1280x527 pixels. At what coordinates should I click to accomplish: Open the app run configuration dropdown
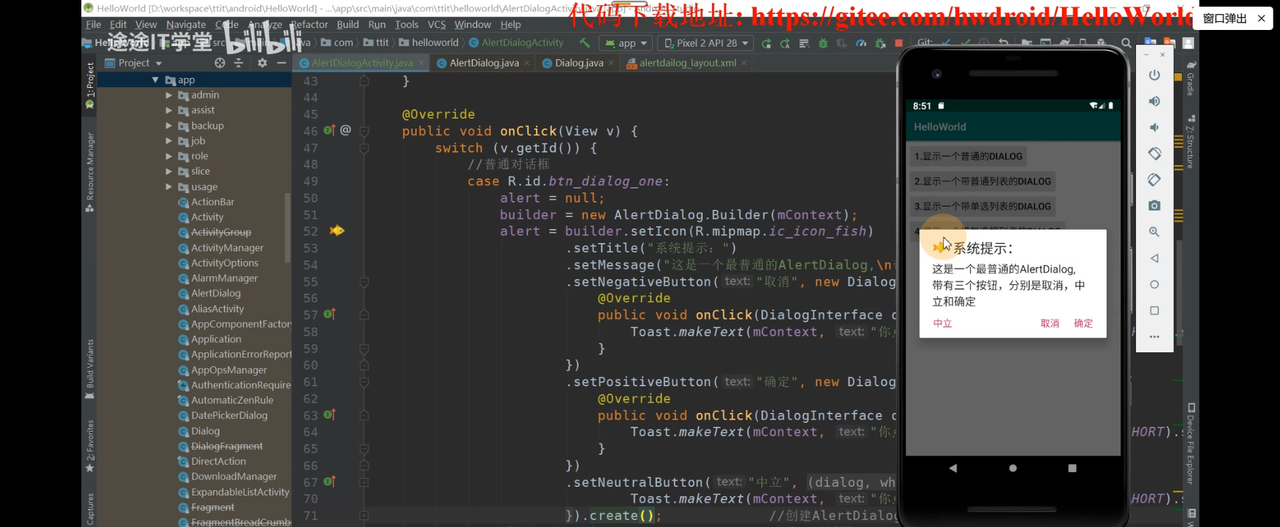click(x=626, y=43)
